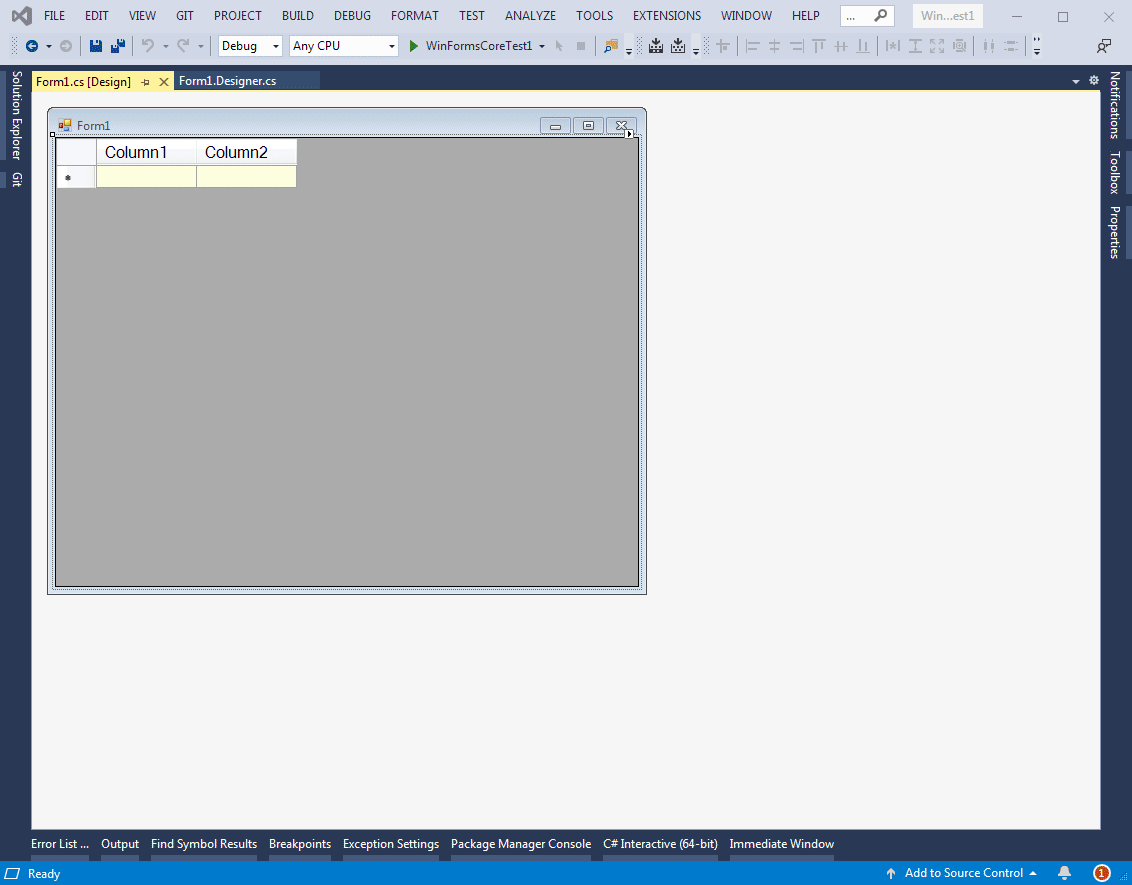This screenshot has width=1132, height=885.
Task: Click the notification bell in the status bar
Action: pos(1064,873)
